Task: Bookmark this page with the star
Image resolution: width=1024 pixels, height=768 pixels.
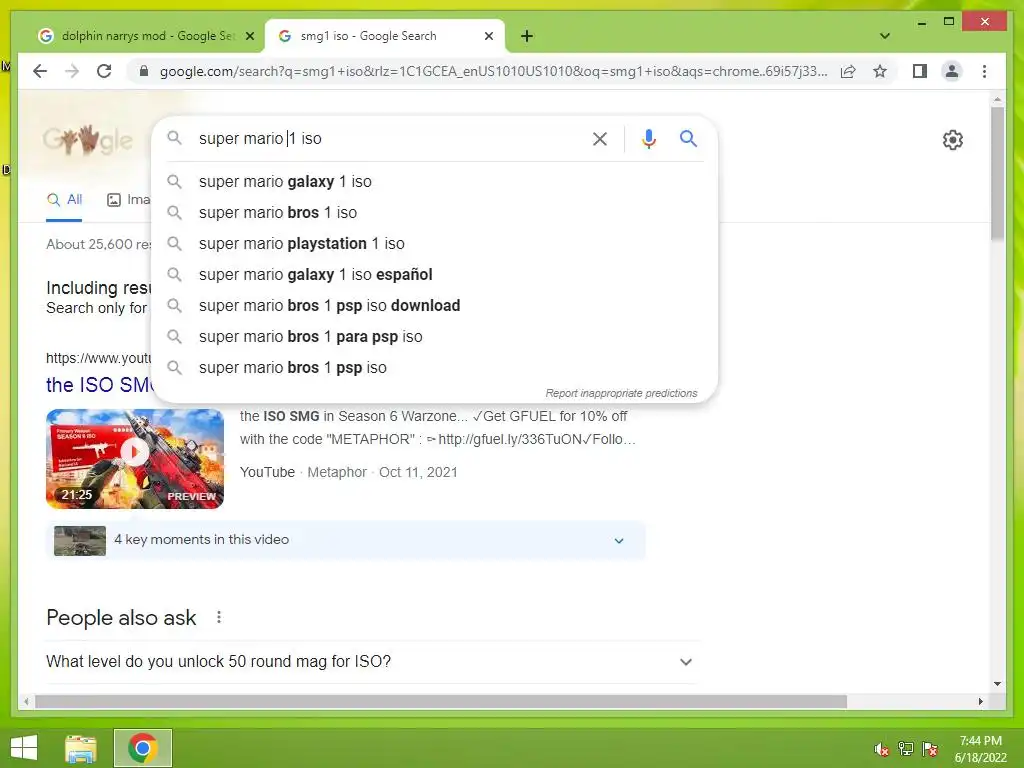Action: 880,71
